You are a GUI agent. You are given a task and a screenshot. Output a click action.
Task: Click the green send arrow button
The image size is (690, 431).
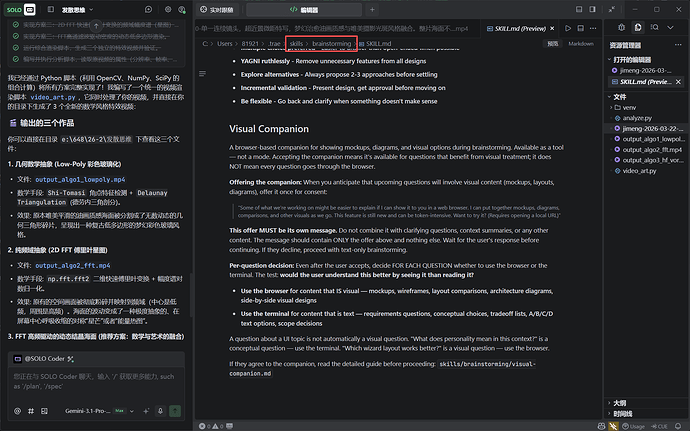(x=175, y=411)
